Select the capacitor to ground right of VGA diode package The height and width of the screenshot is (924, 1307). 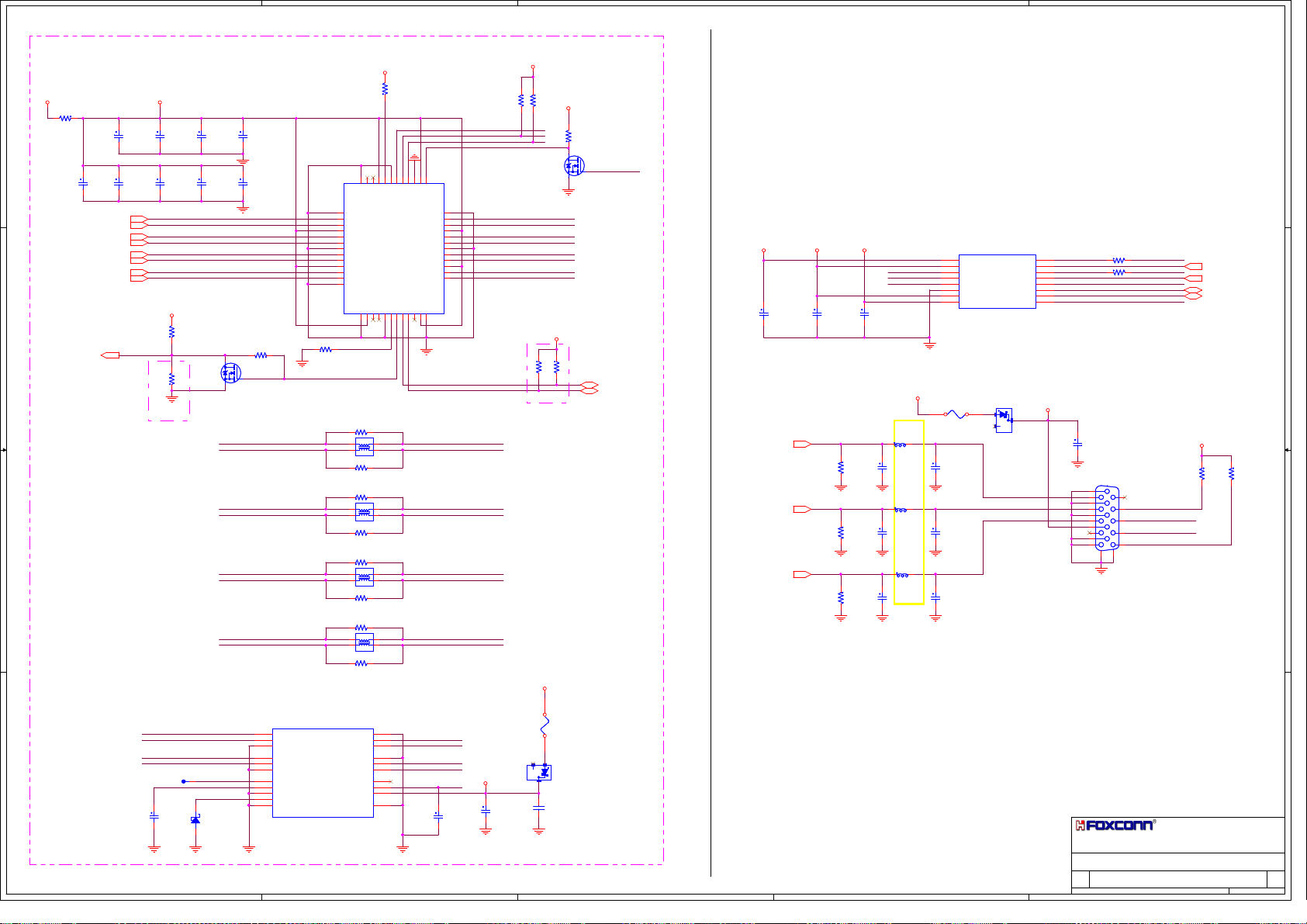1077,443
